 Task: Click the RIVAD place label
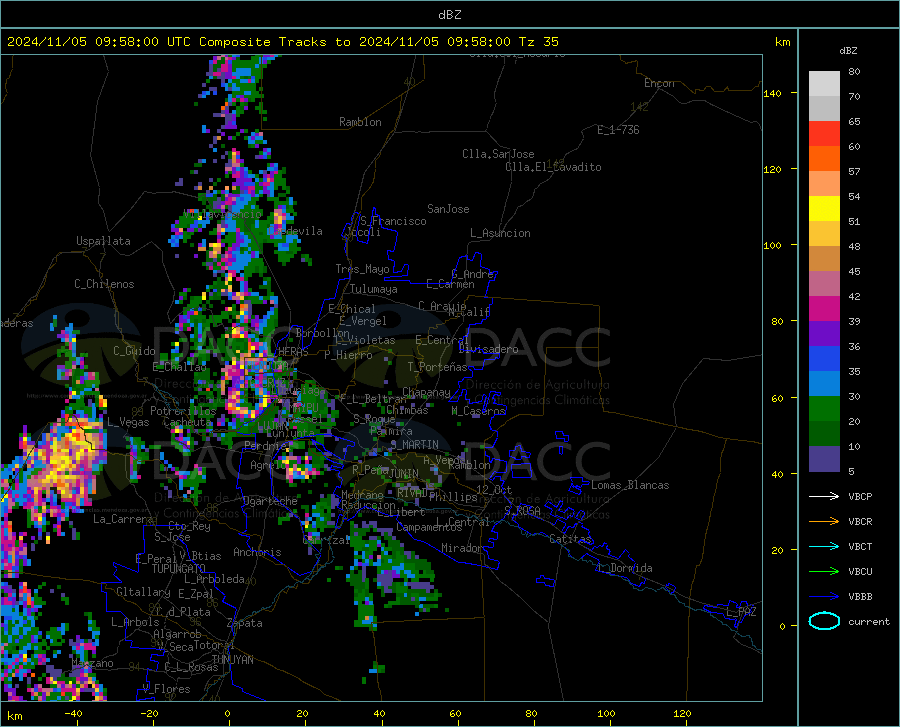tap(412, 493)
